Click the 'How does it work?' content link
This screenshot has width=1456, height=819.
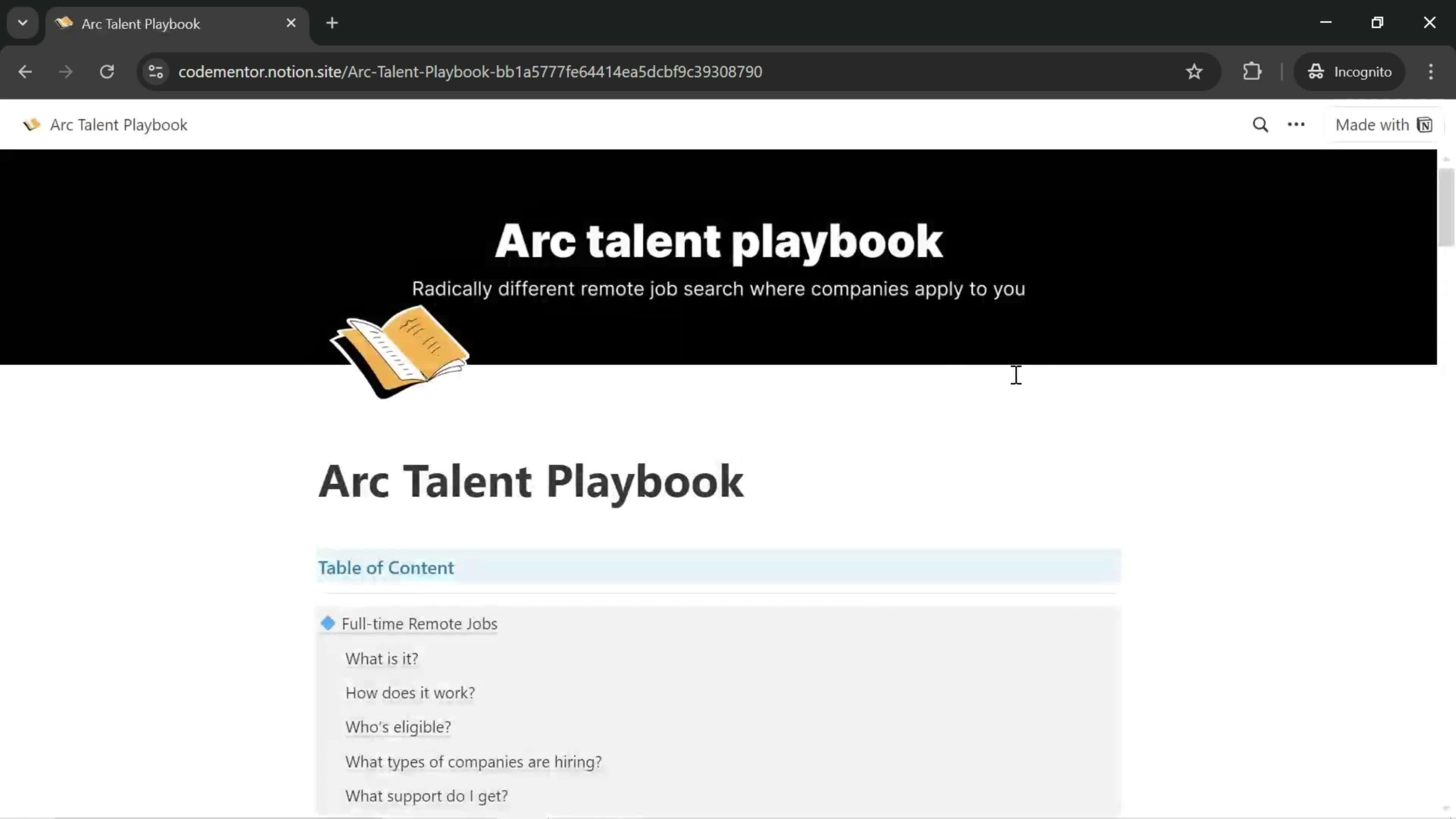coord(410,692)
